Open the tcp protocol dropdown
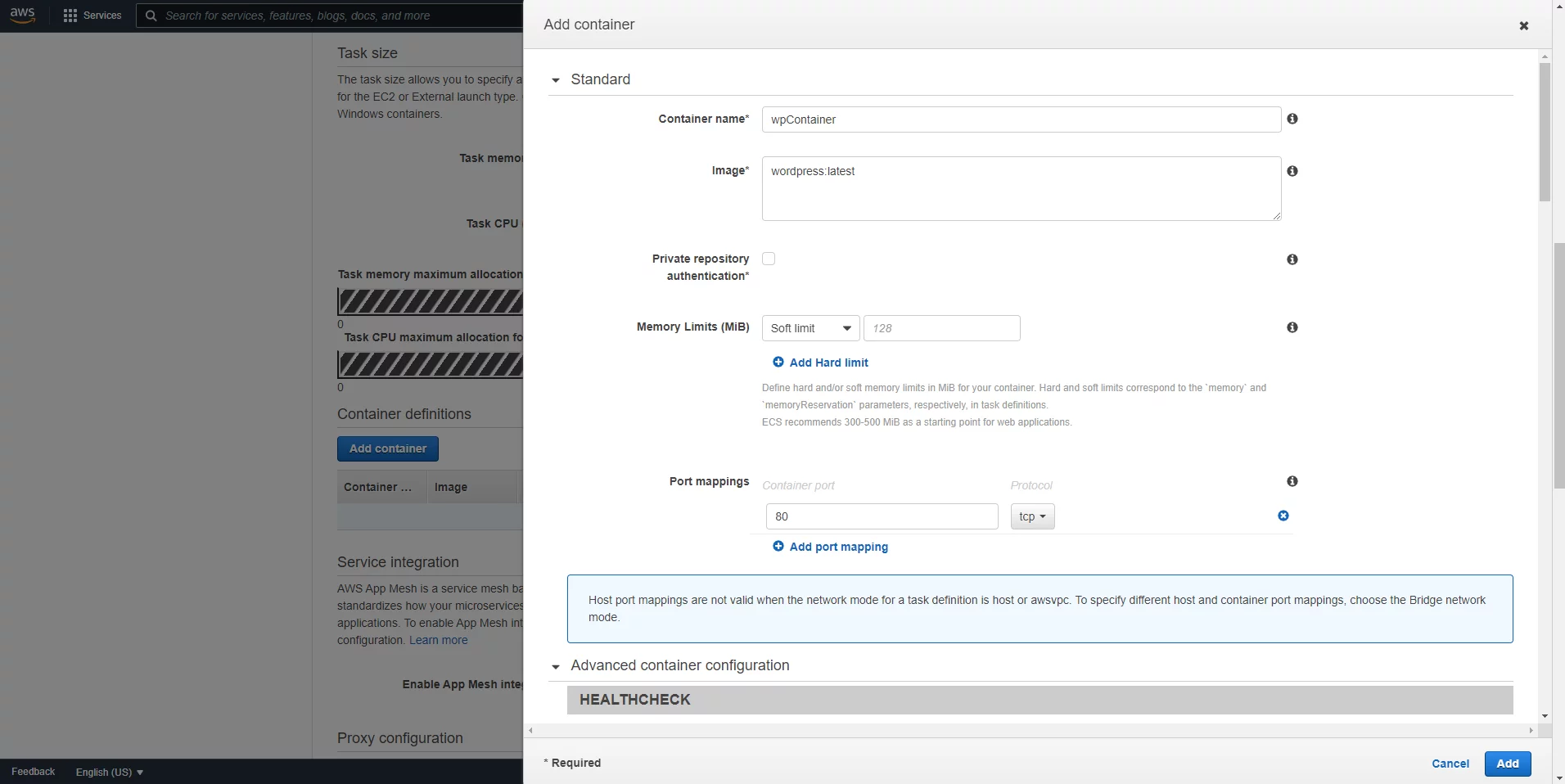The width and height of the screenshot is (1565, 784). coord(1032,516)
